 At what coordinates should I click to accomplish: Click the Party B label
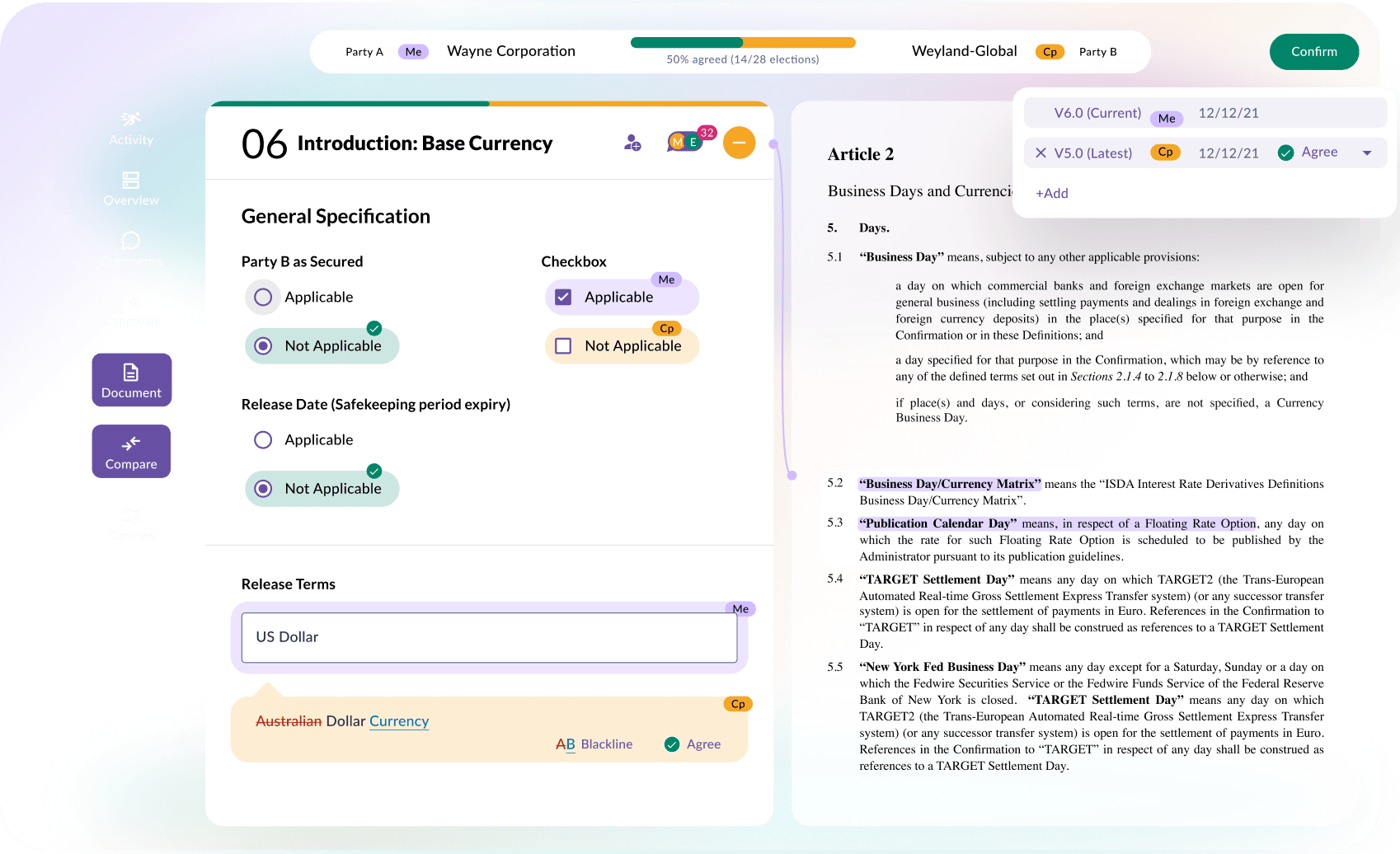point(1098,52)
